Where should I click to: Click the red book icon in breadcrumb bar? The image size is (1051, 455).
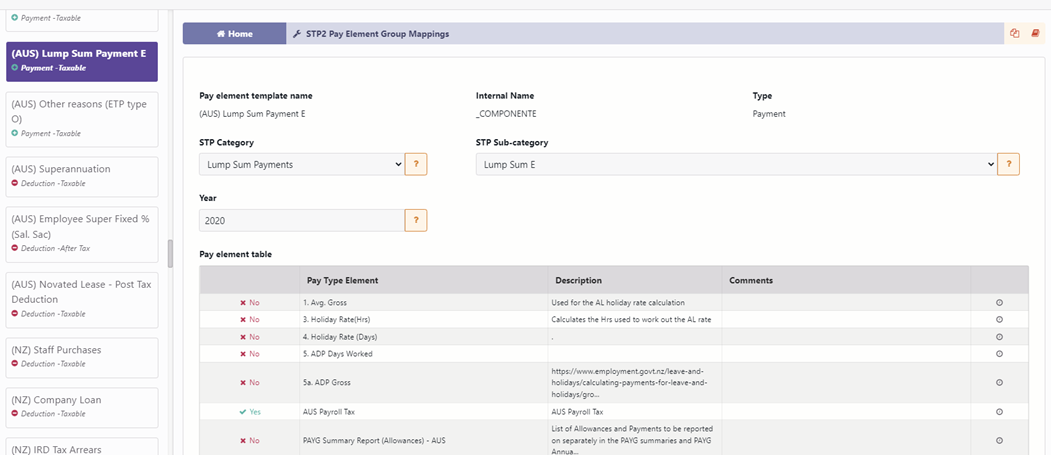[x=1035, y=34]
